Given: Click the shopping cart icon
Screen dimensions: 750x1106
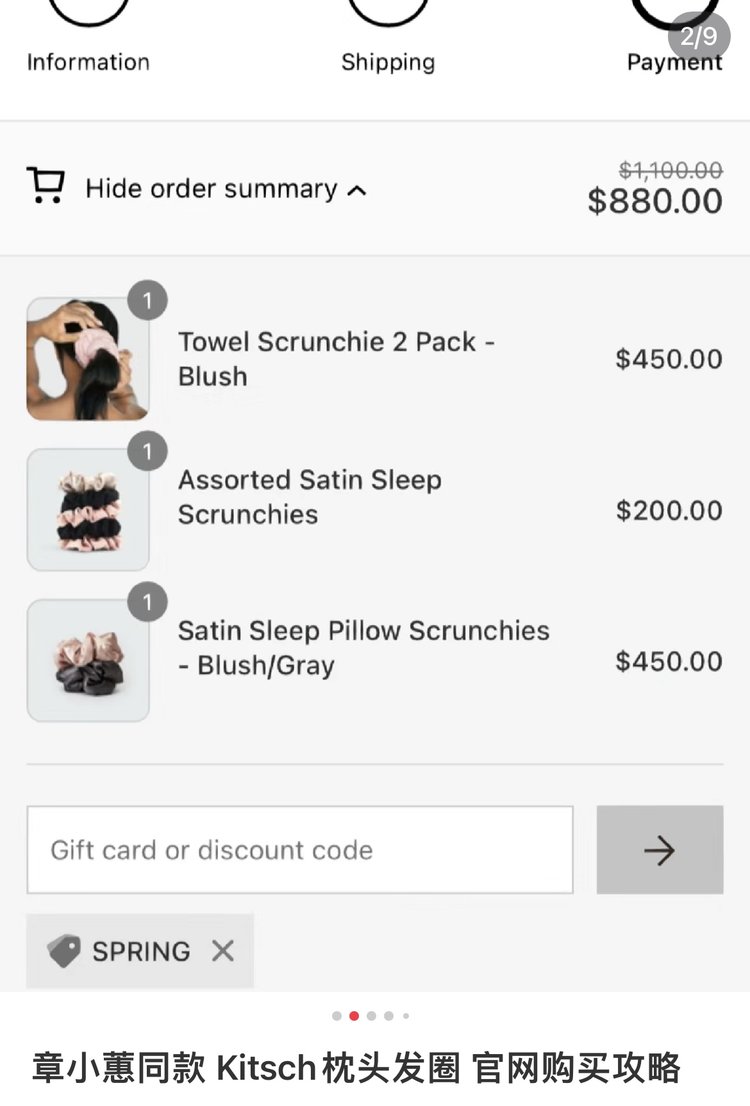Looking at the screenshot, I should coord(45,186).
